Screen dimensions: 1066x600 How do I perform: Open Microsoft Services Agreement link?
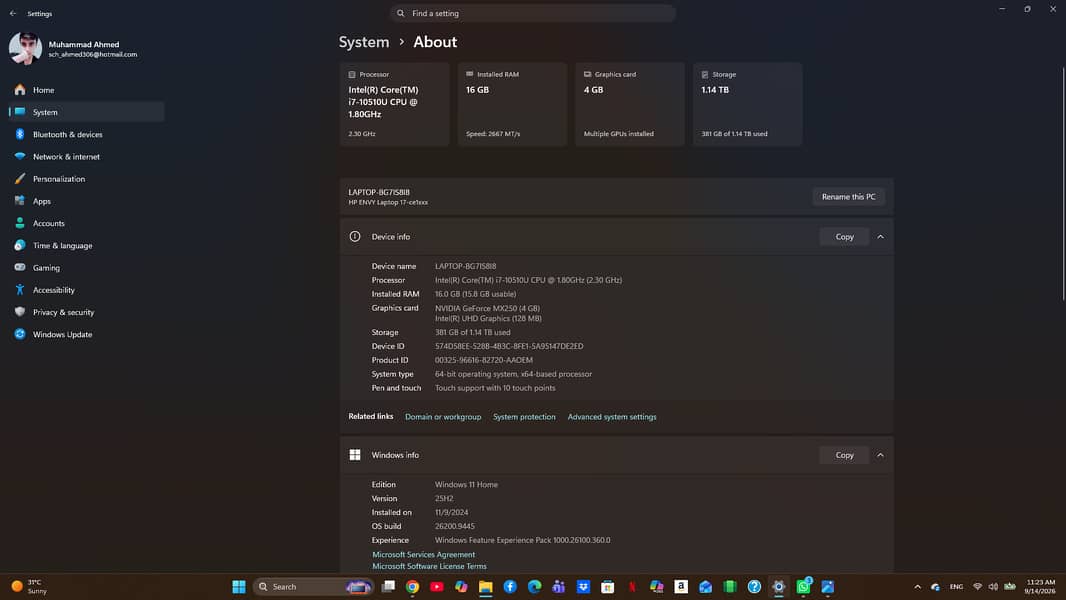coord(424,554)
